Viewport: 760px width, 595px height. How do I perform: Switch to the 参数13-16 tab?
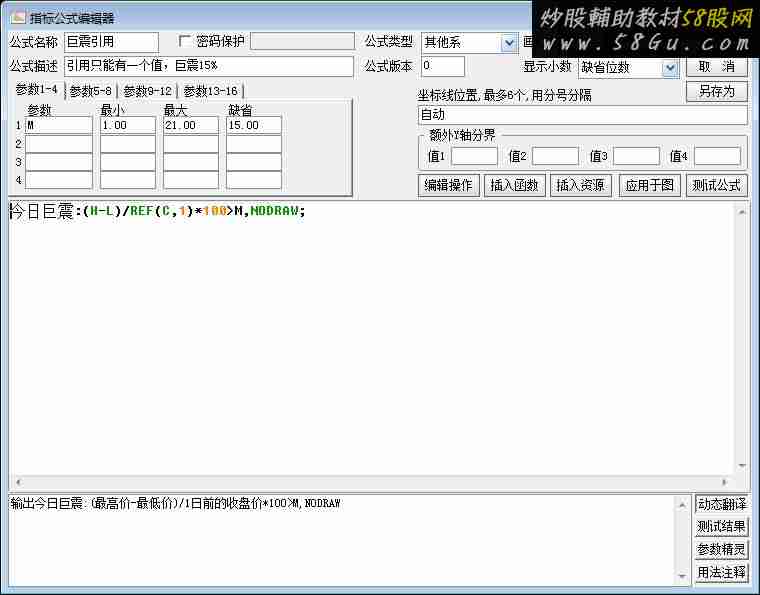(211, 91)
